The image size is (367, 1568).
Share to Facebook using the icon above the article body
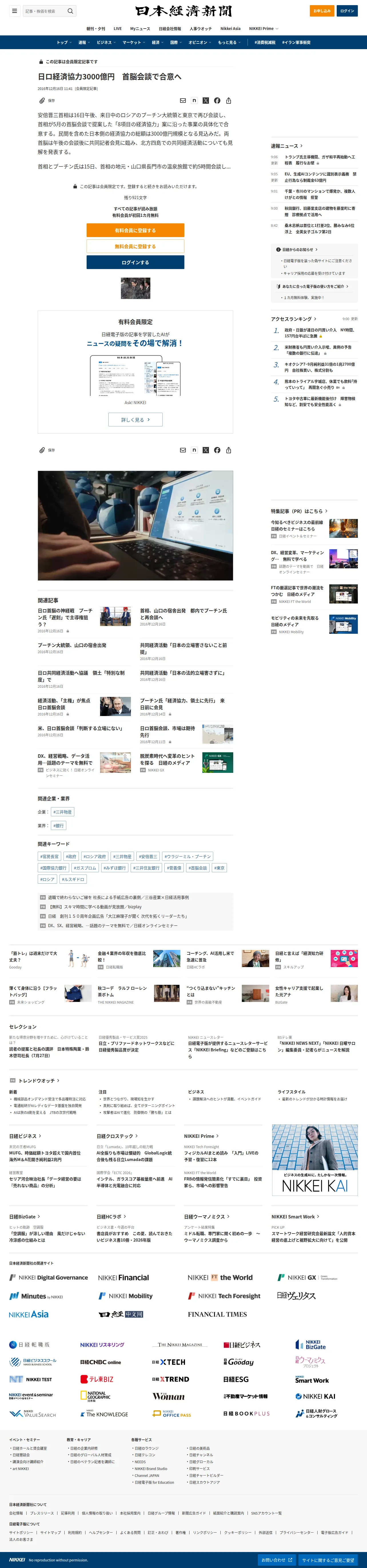(x=217, y=101)
